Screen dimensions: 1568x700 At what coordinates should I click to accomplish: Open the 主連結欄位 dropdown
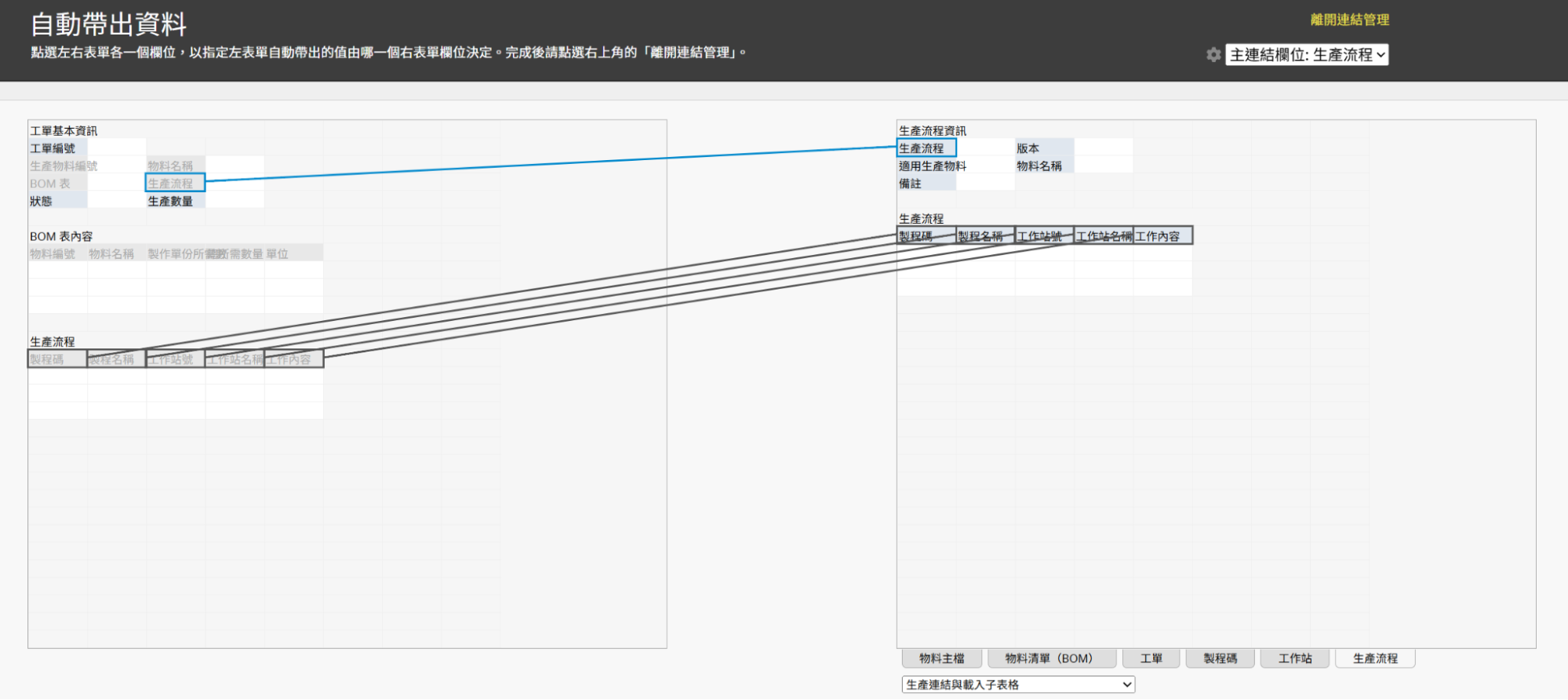[x=1307, y=55]
